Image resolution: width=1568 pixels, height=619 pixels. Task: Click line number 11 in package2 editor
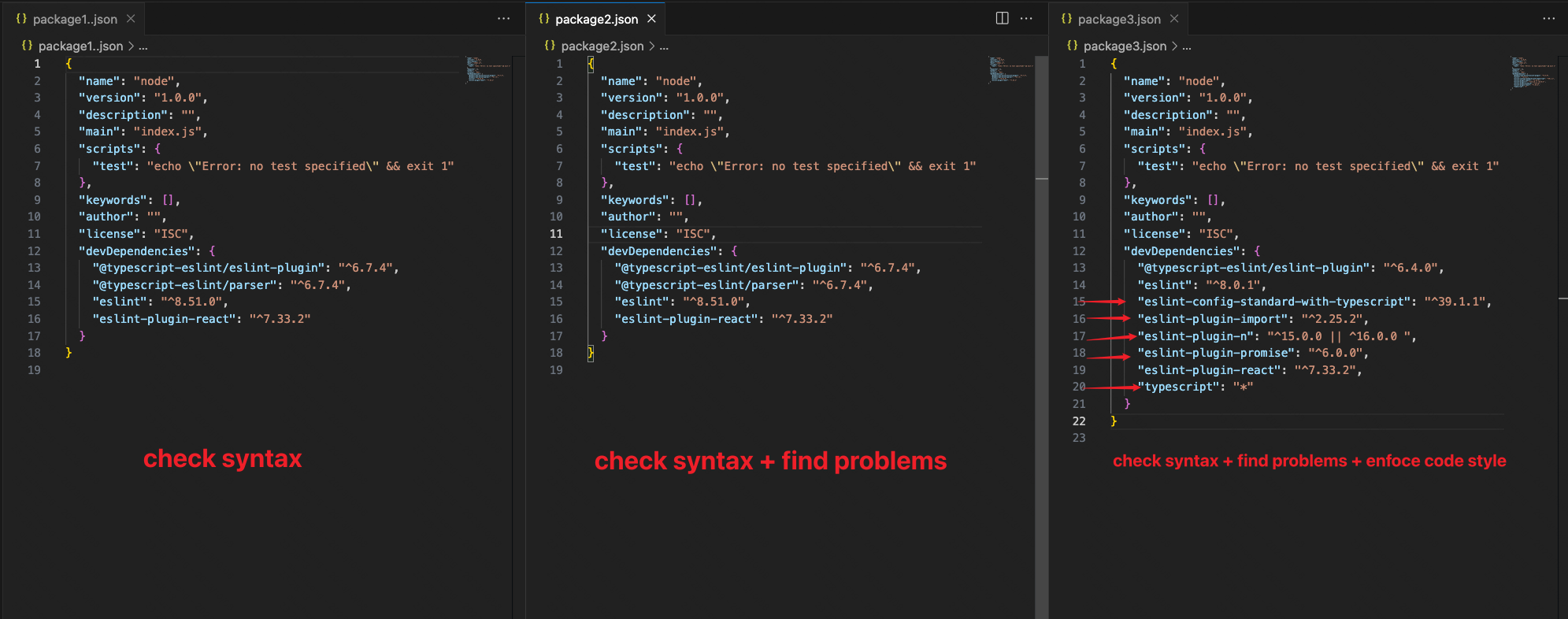click(556, 234)
